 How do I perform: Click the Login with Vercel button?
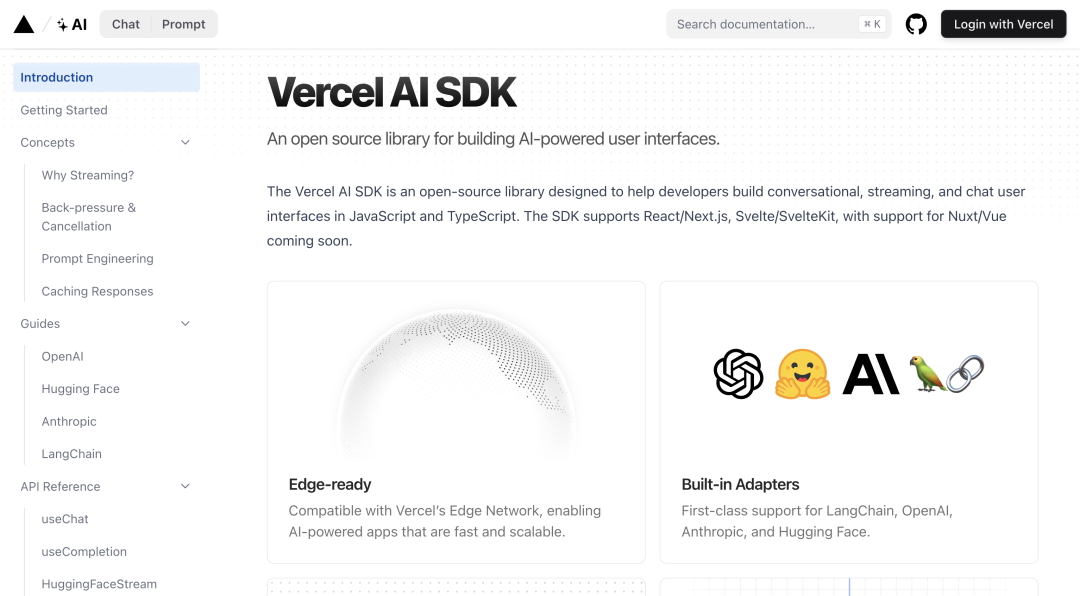coord(1003,23)
